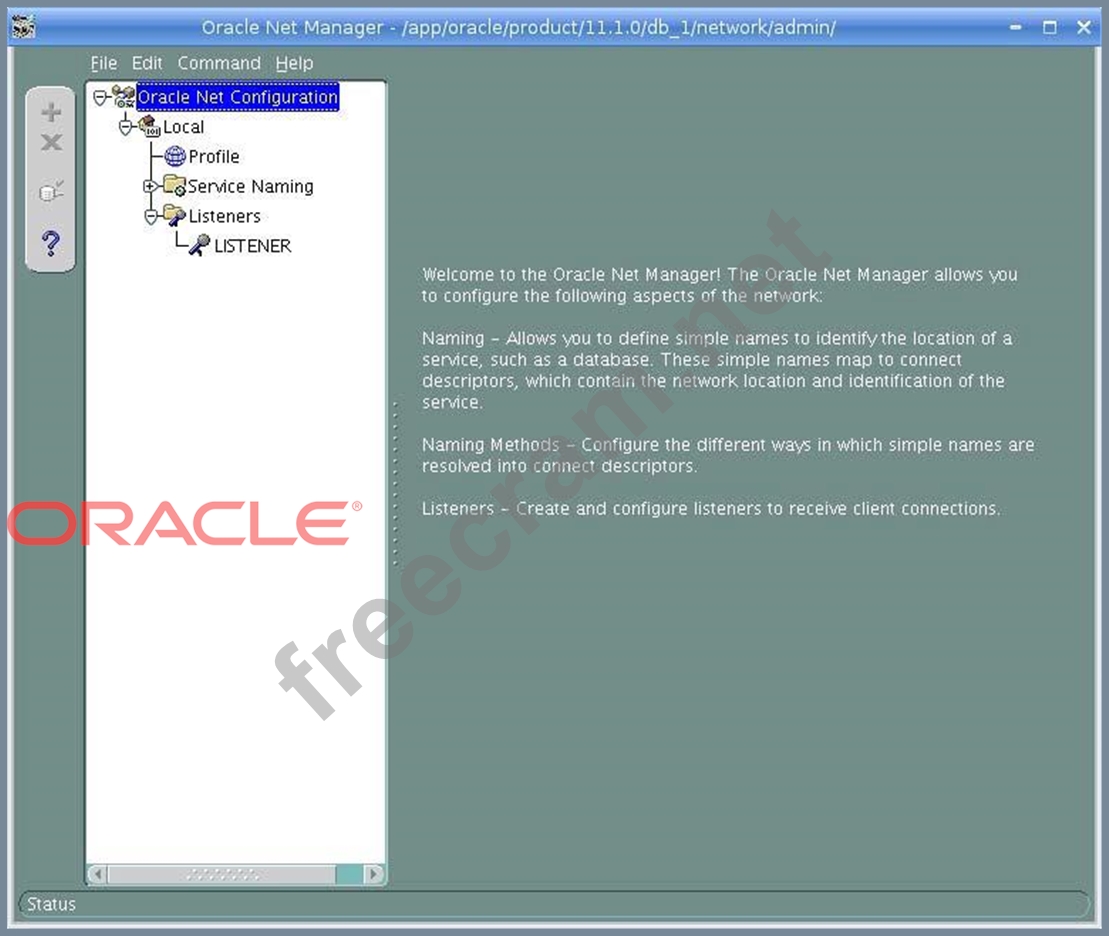Click the red X Delete icon

51,142
